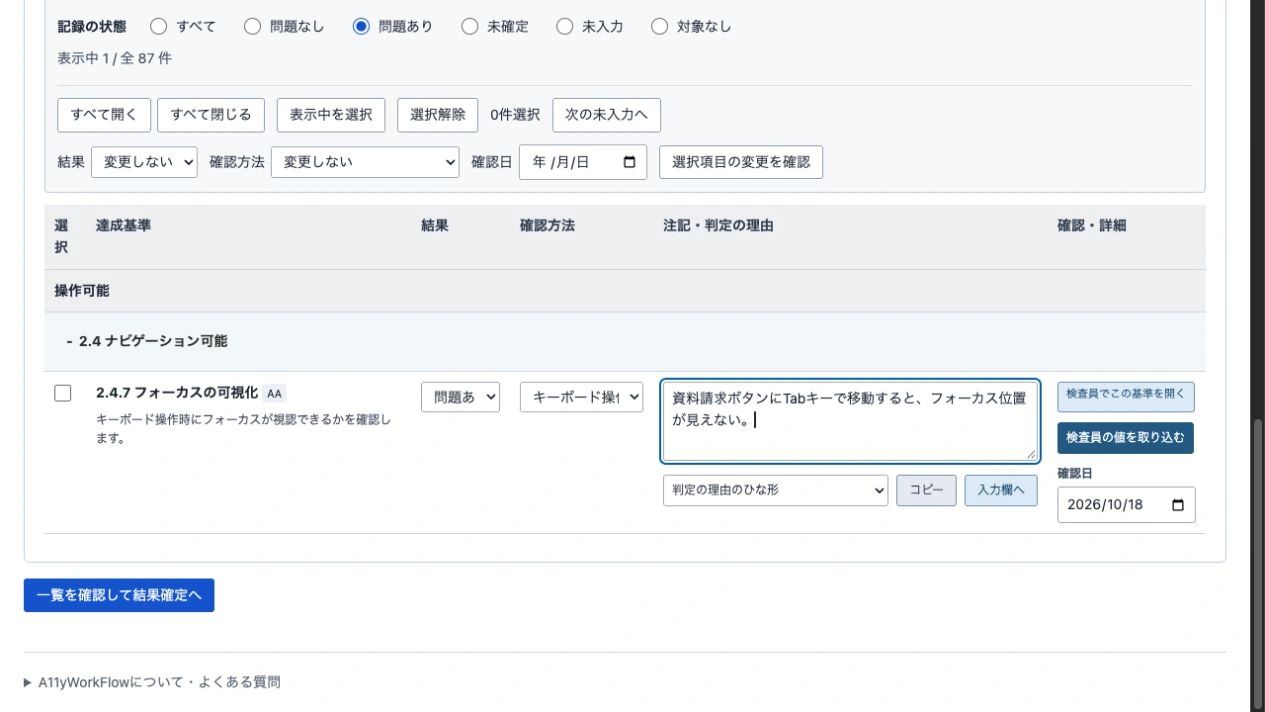This screenshot has width=1265, height=712.
Task: Click the 操作可能 section header
Action: (82, 291)
